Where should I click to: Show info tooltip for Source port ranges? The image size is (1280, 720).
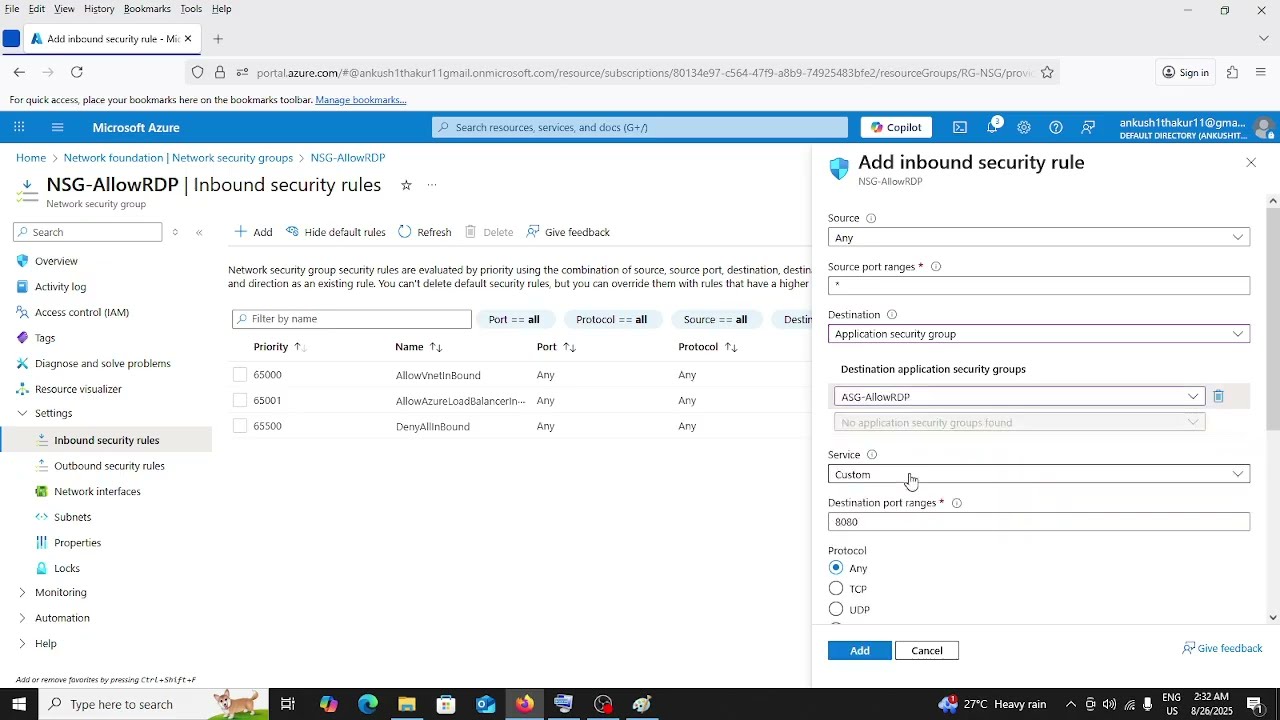[936, 267]
